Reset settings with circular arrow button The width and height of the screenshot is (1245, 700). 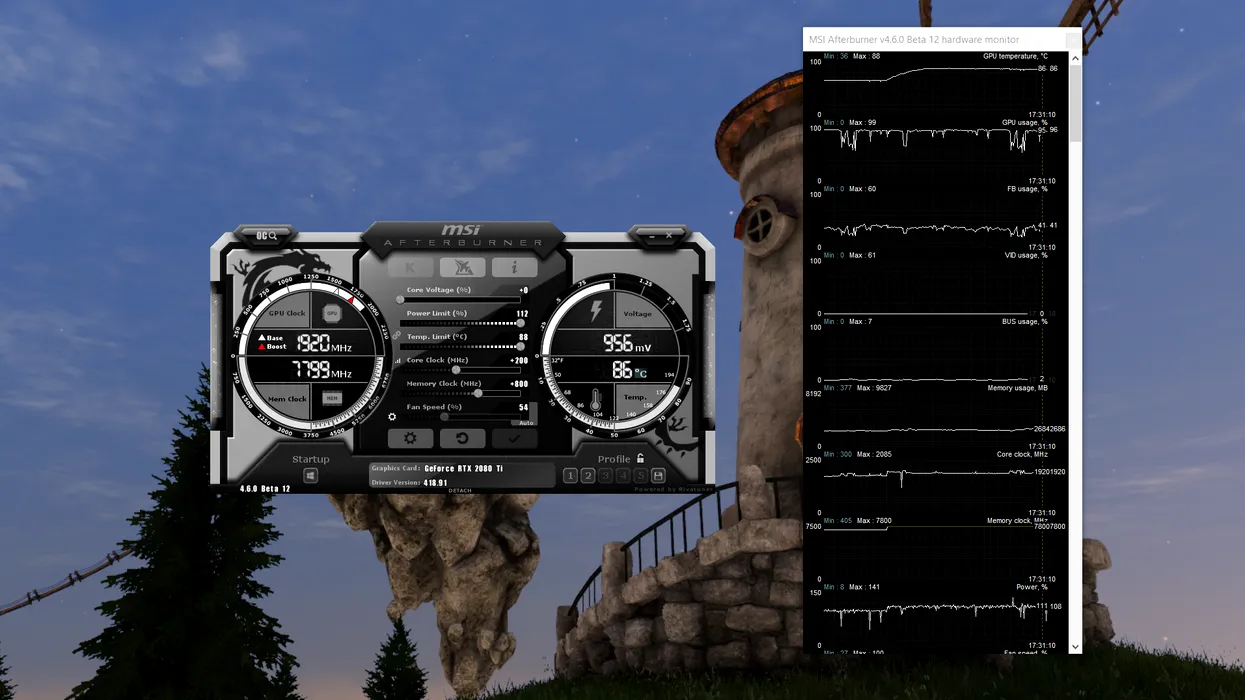(462, 438)
